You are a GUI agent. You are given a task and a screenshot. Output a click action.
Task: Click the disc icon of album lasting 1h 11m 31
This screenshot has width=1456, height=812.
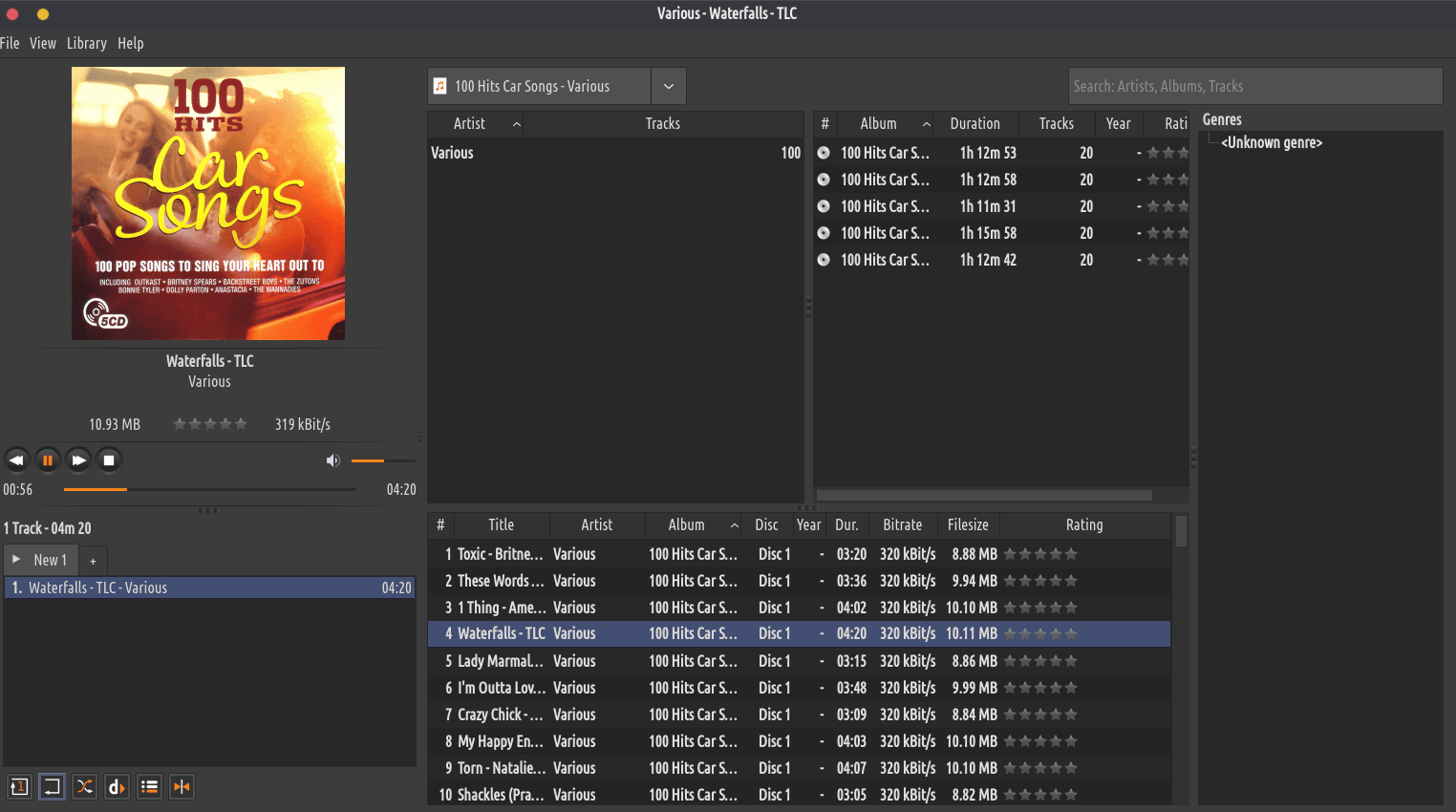click(824, 206)
